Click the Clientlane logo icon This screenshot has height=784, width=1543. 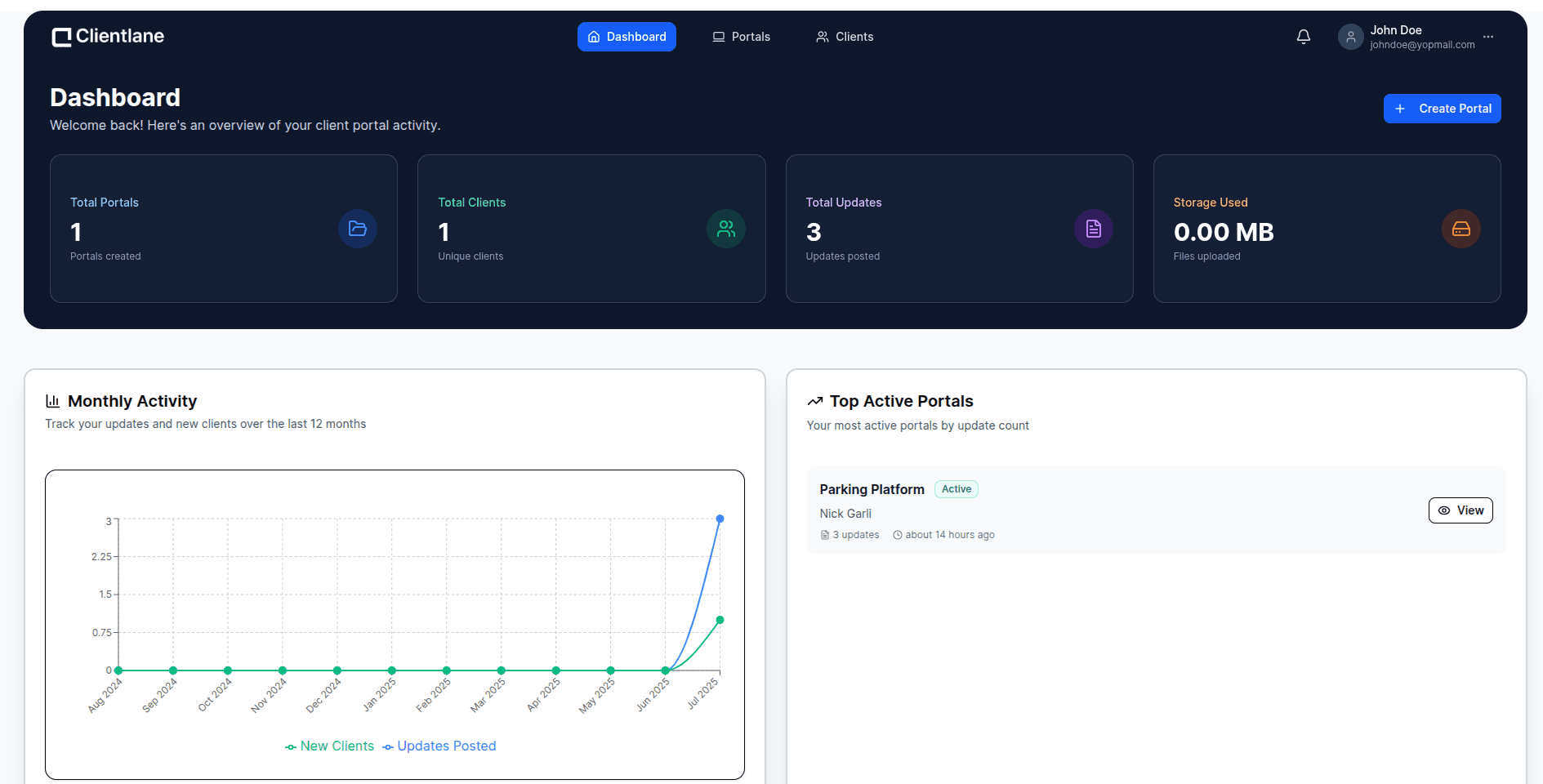(x=60, y=36)
